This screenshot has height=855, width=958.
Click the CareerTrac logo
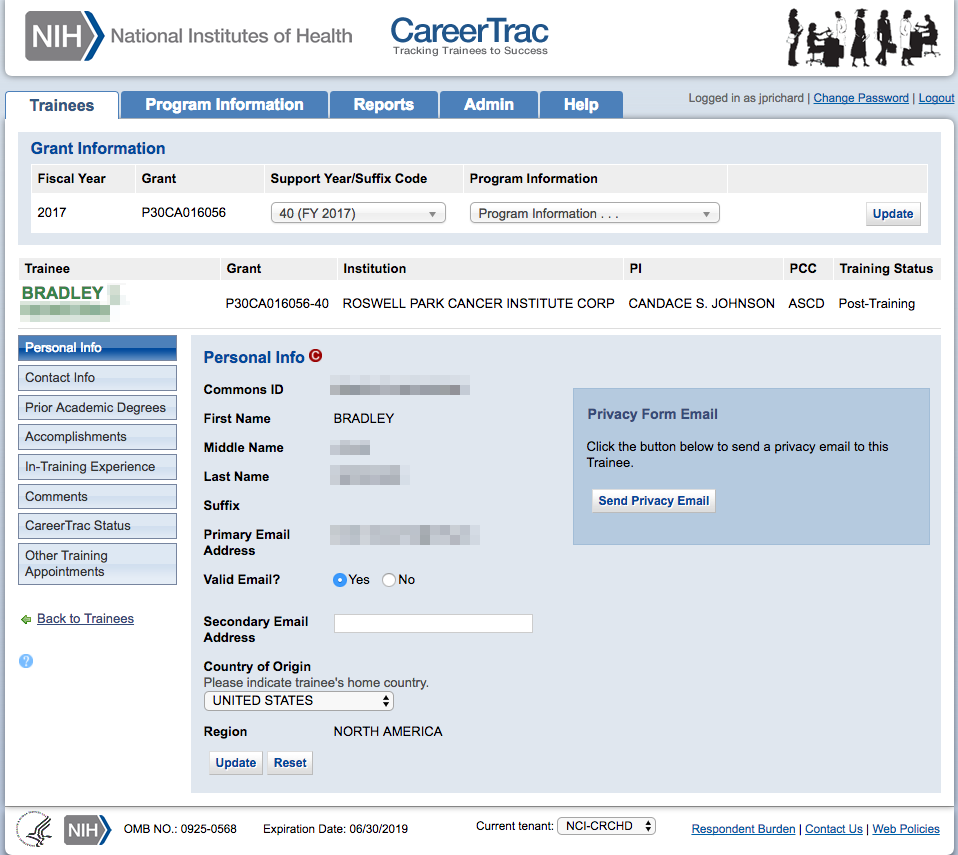(469, 35)
